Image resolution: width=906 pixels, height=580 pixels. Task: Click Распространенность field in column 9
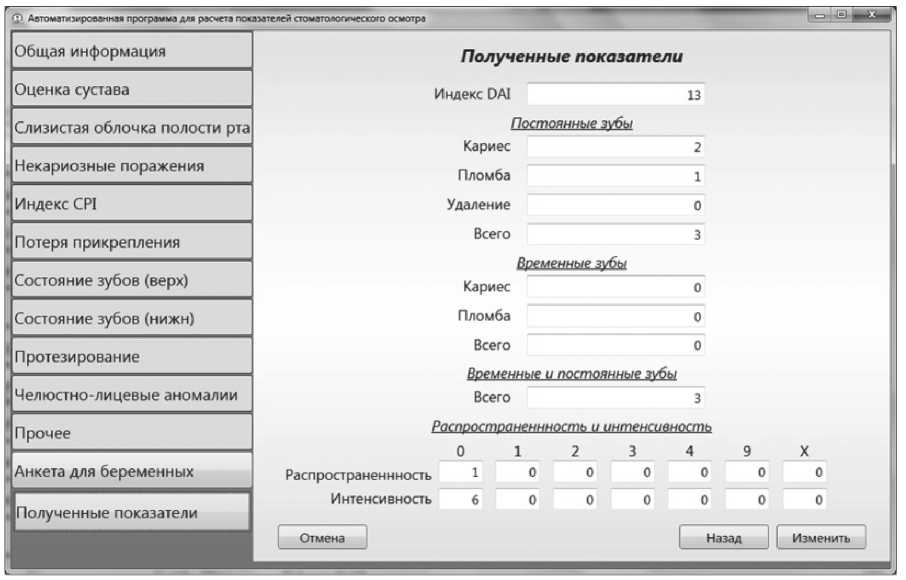pyautogui.click(x=747, y=472)
